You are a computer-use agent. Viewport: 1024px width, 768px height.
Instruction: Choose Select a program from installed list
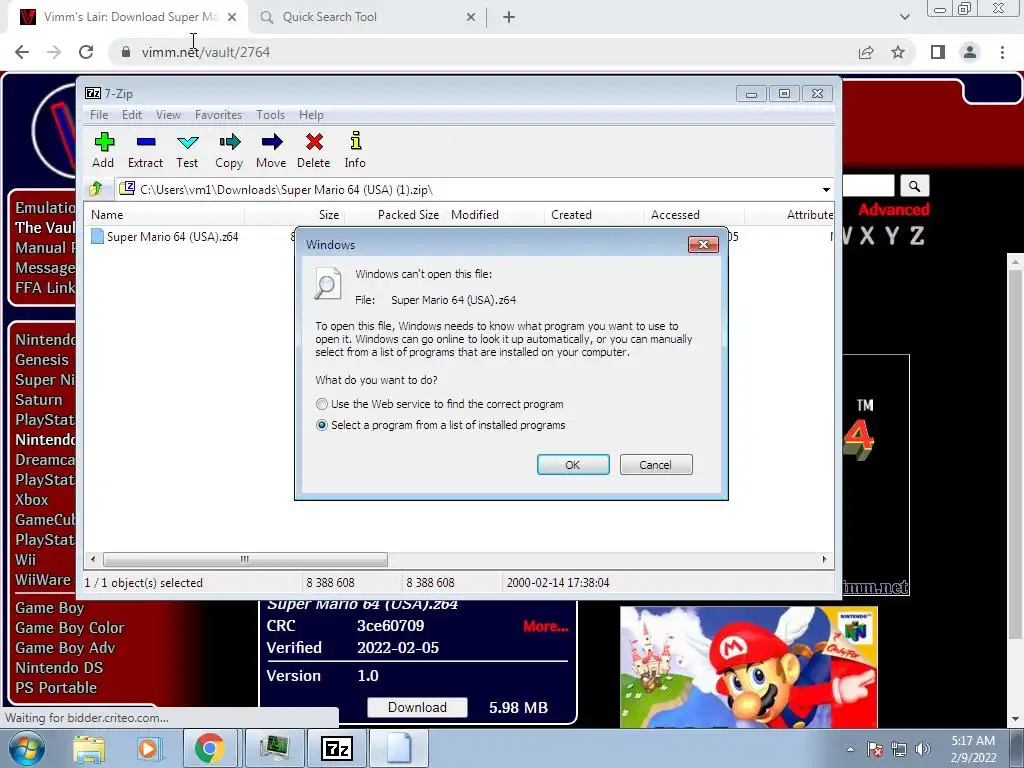[322, 425]
